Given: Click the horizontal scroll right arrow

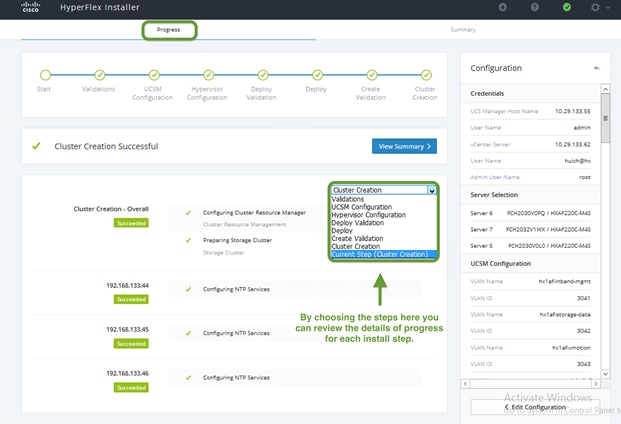Looking at the screenshot, I should coord(595,384).
